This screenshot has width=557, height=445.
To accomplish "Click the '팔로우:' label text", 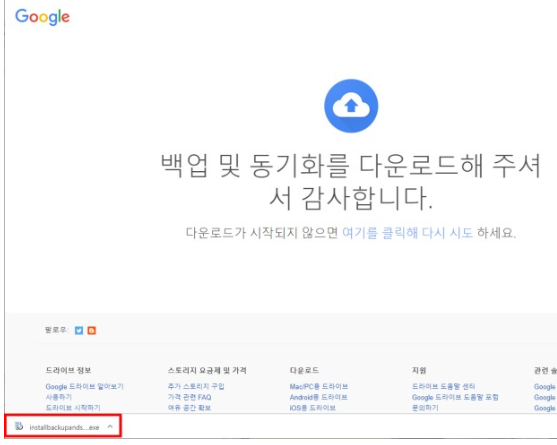I will coord(56,330).
